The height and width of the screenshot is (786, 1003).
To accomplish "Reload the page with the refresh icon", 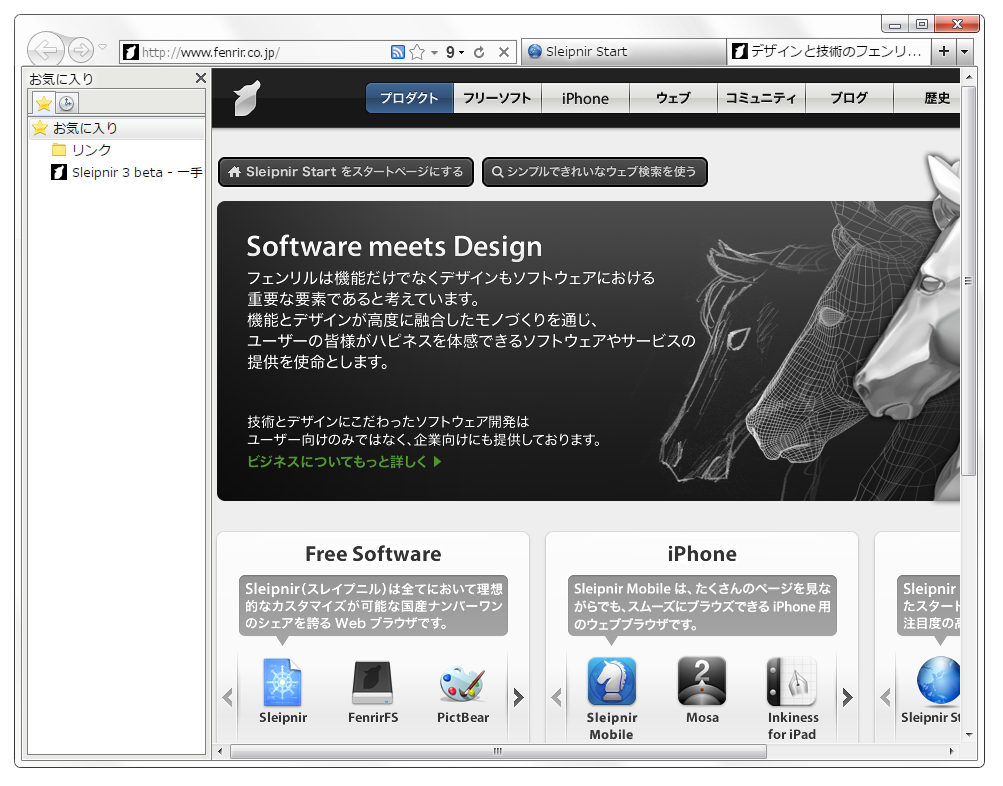I will (479, 52).
